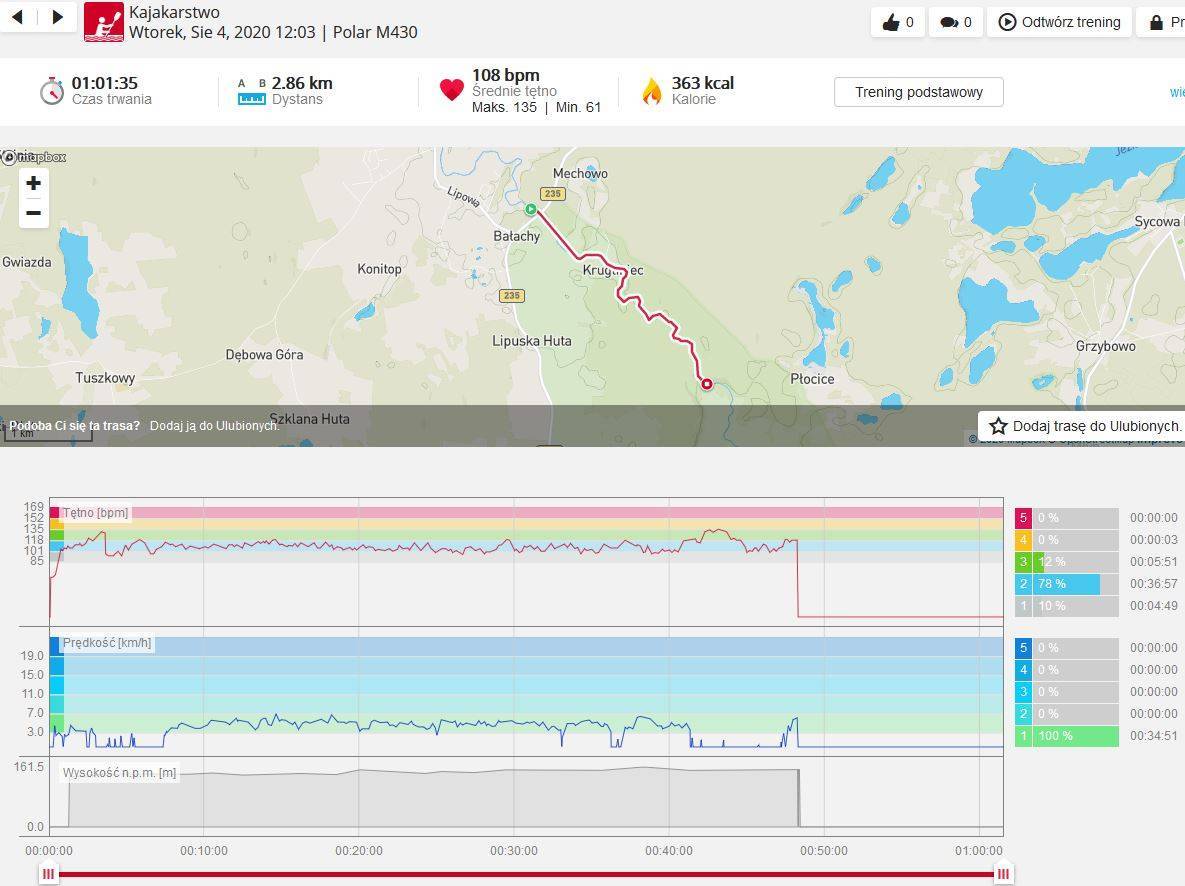Image resolution: width=1185 pixels, height=886 pixels.
Task: Select heart rate zone 2 bar
Action: pos(1068,584)
